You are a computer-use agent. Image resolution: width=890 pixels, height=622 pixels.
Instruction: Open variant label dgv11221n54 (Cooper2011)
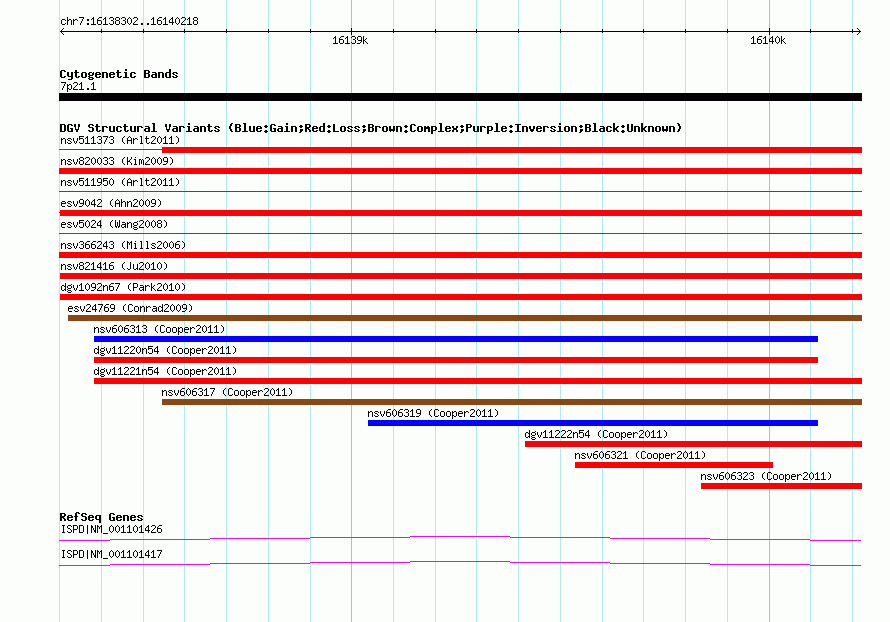coord(165,371)
